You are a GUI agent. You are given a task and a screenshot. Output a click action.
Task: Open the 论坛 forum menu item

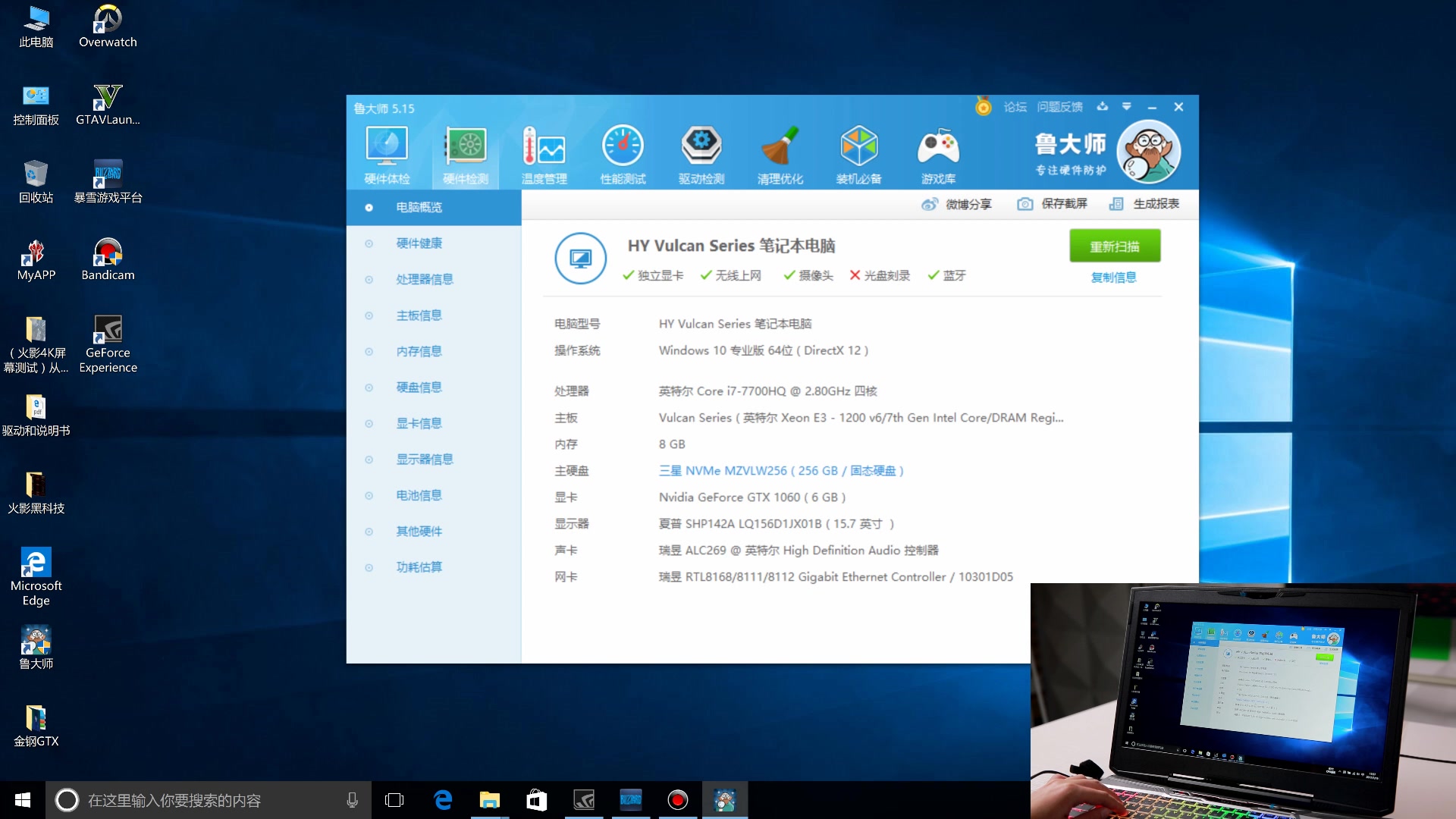(1015, 107)
